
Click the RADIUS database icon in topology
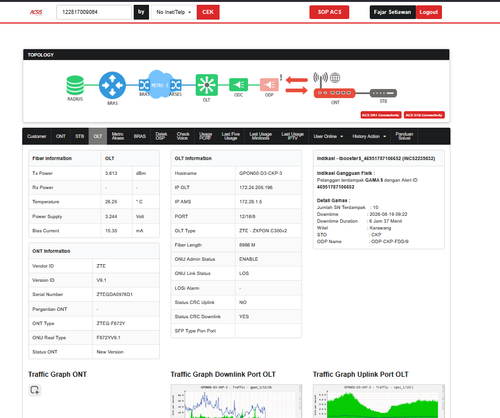pos(75,85)
